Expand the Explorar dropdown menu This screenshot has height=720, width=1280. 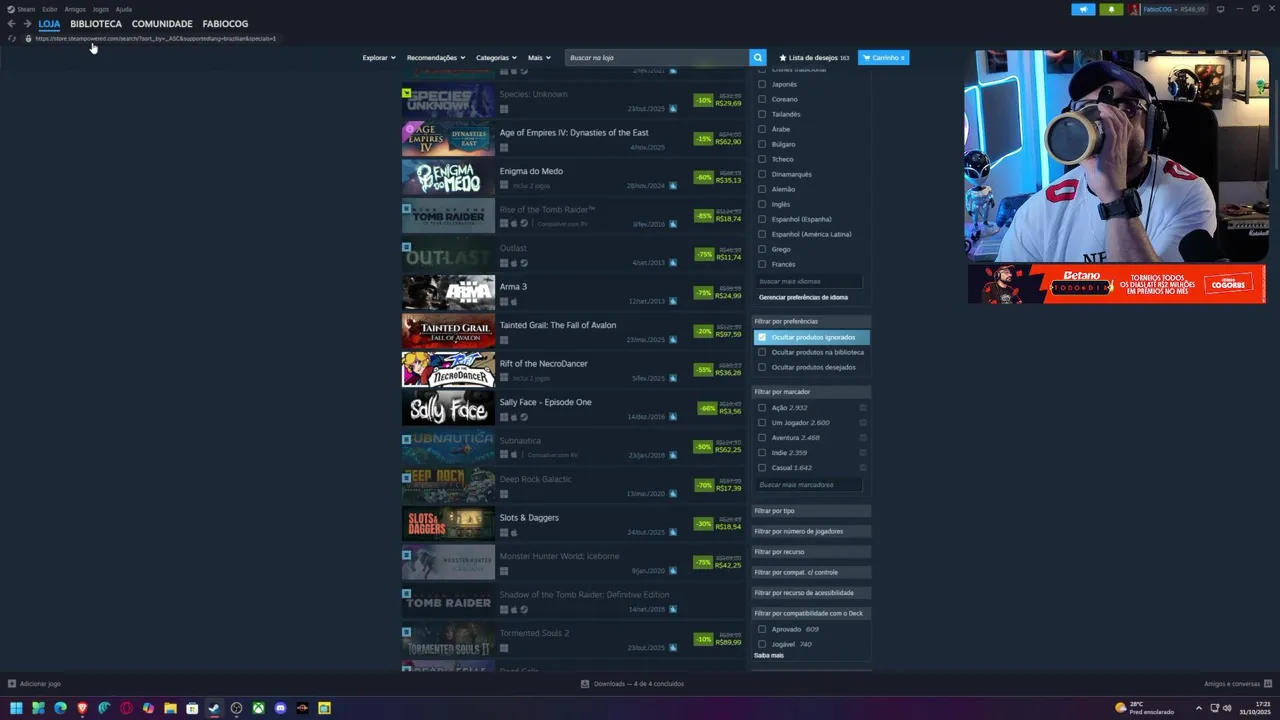pos(379,58)
